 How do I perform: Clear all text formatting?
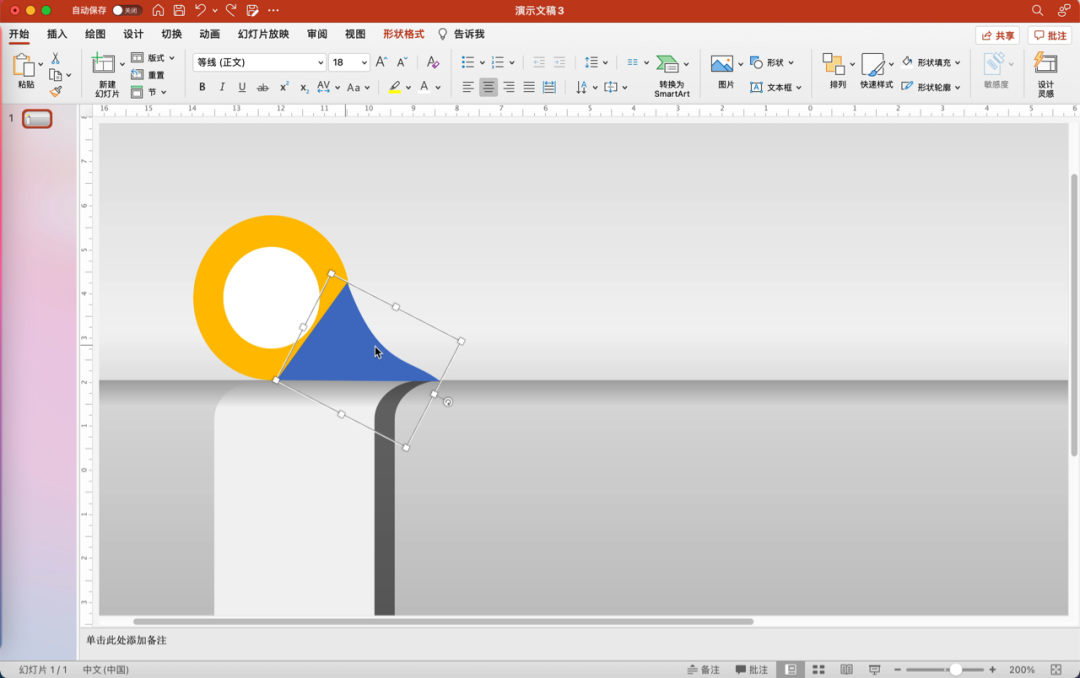tap(433, 62)
